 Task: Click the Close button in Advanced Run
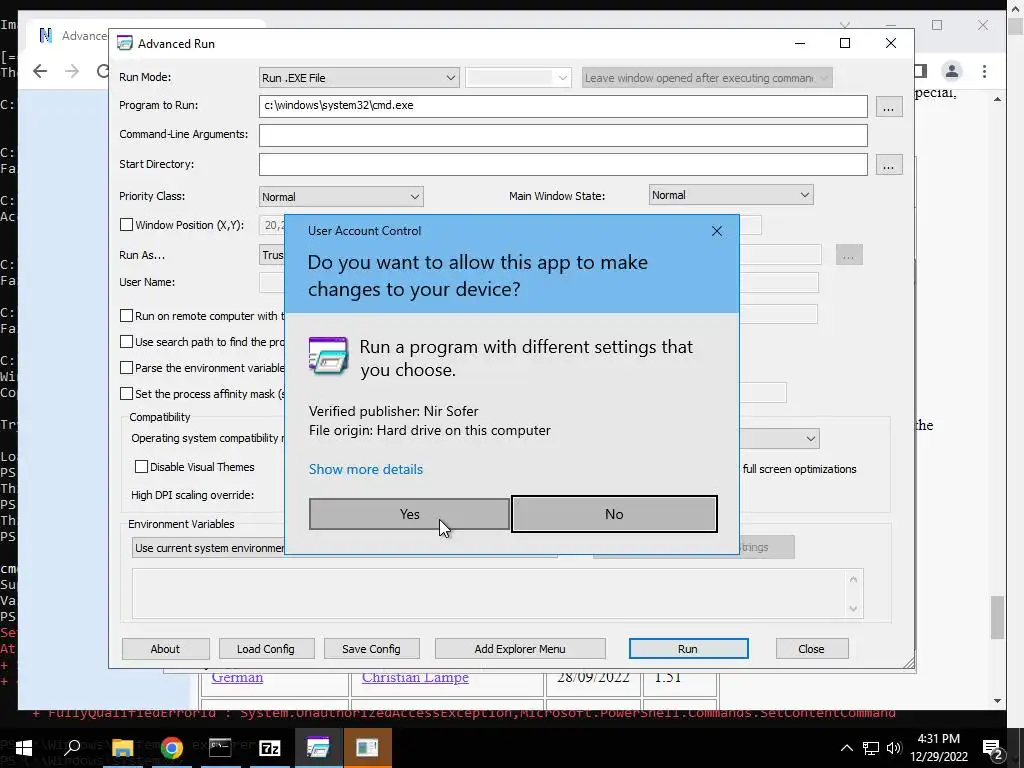coord(811,649)
